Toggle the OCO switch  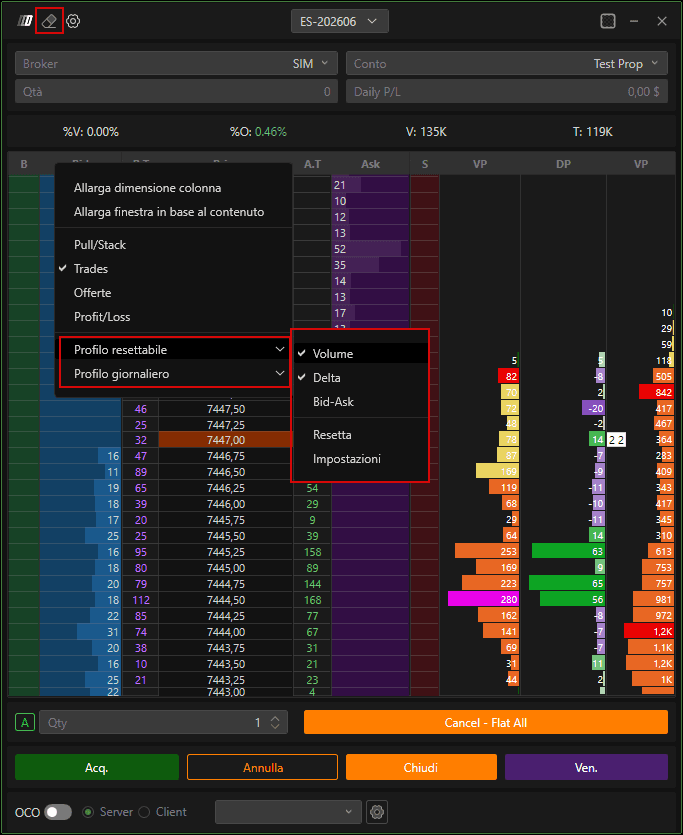point(59,812)
